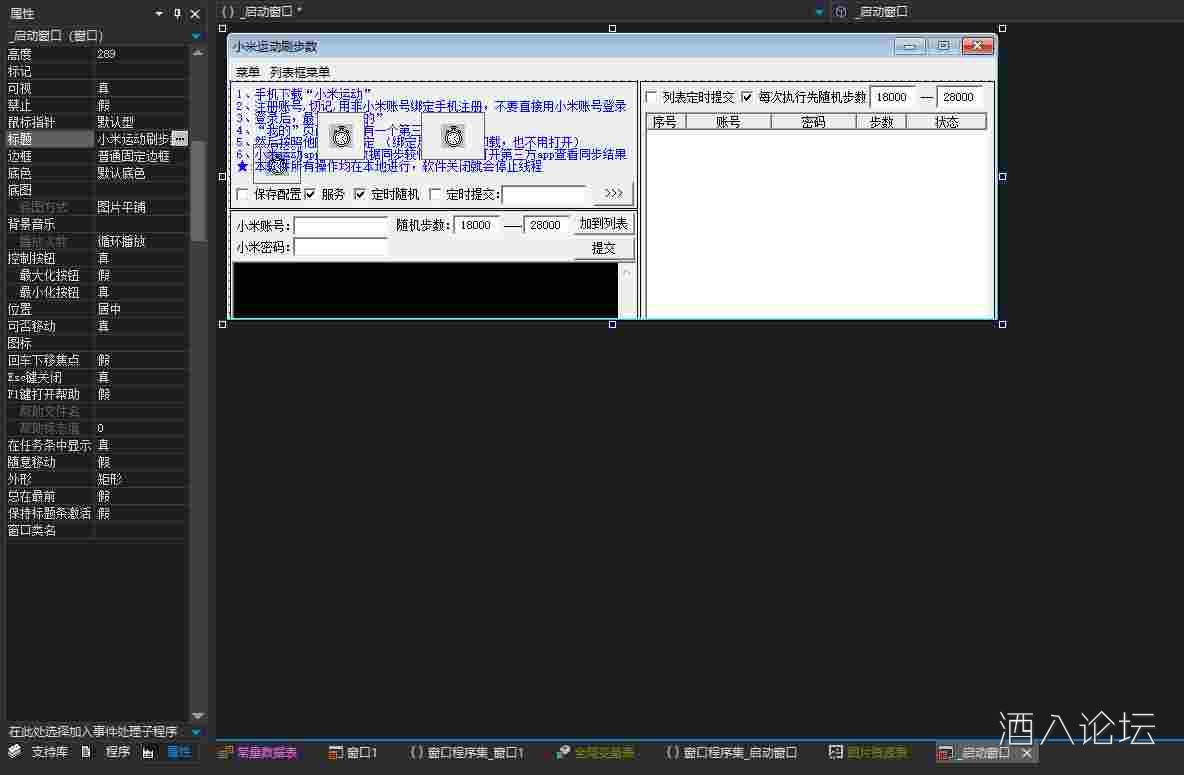Close the _启动窗口 tab with its X
The image size is (1184, 775).
point(1027,752)
